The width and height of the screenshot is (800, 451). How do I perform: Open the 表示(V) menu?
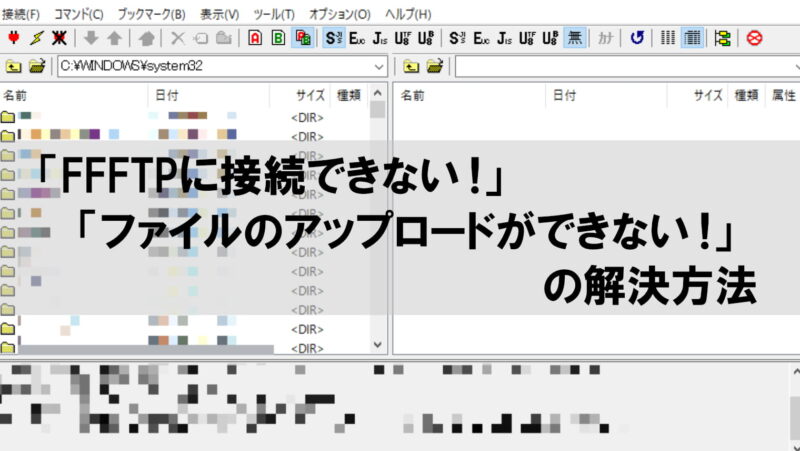219,14
